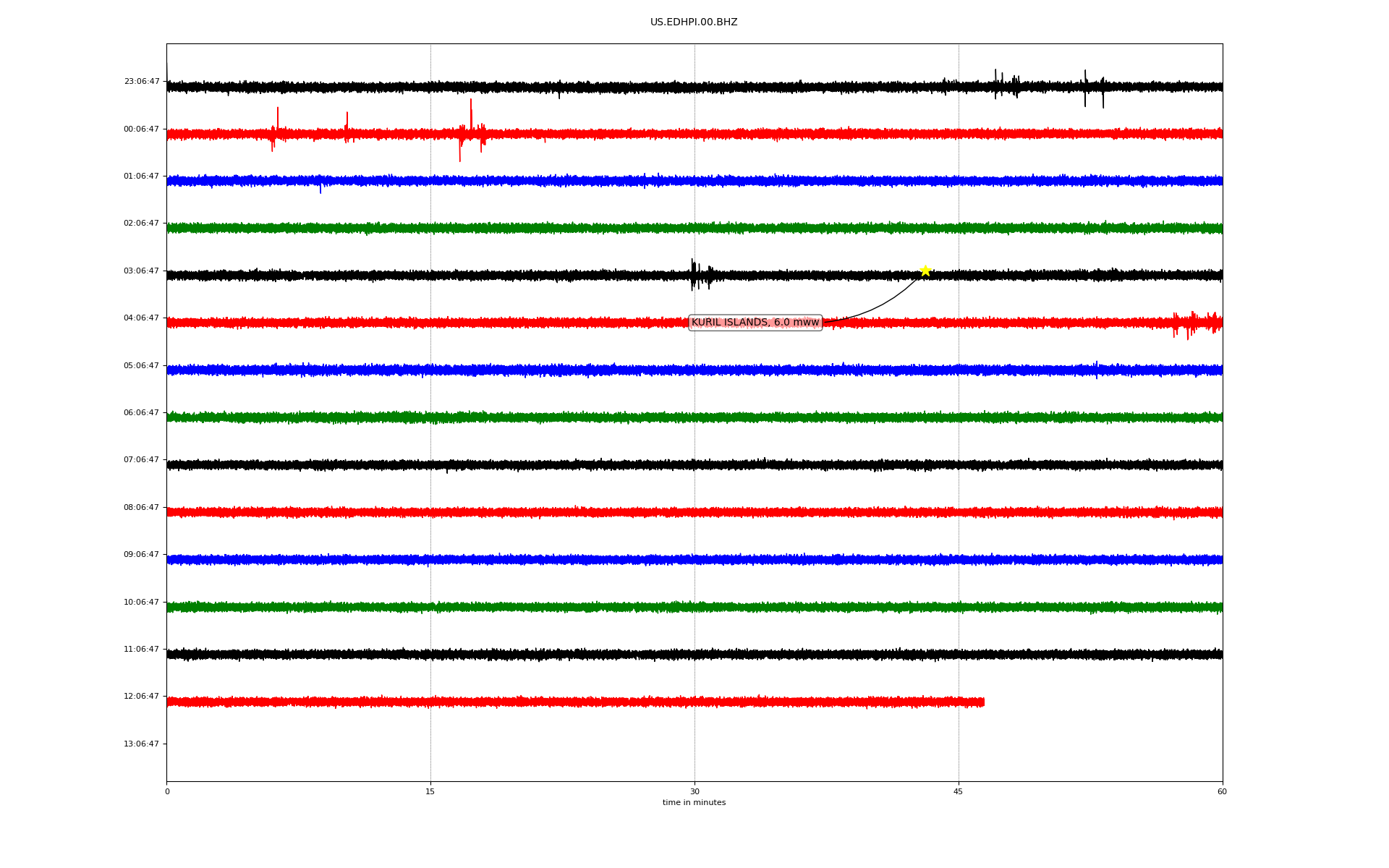The width and height of the screenshot is (1389, 868).
Task: Click the 12:06:47 row time label
Action: [142, 697]
